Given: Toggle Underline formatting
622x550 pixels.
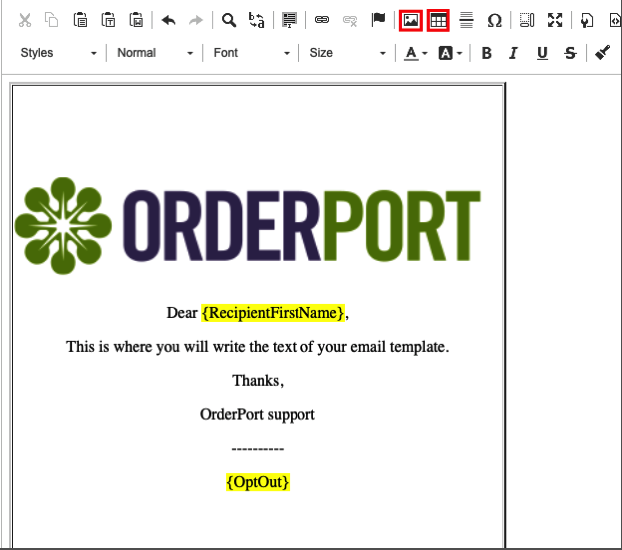Looking at the screenshot, I should [542, 53].
